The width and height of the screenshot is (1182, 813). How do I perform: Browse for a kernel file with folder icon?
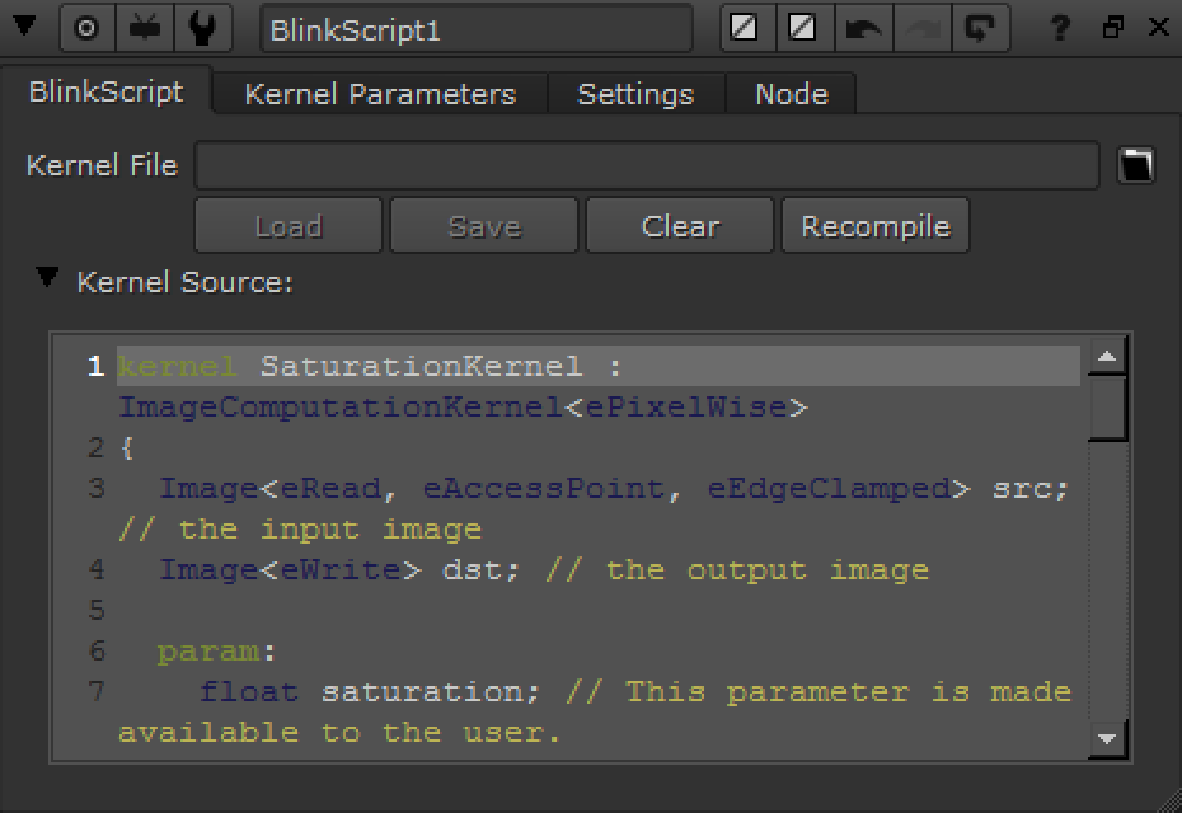1135,166
